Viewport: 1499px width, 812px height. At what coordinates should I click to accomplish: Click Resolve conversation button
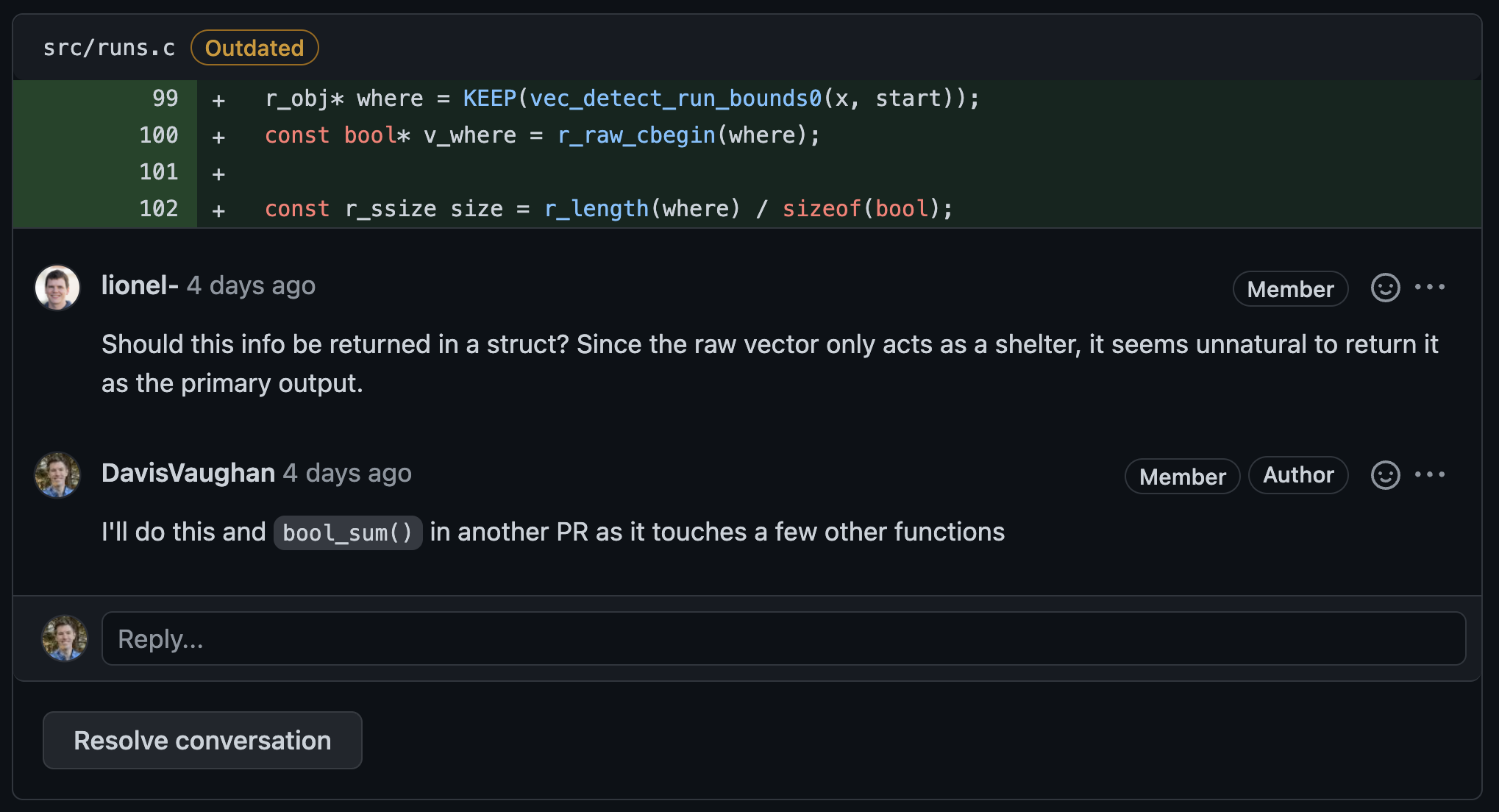(202, 740)
